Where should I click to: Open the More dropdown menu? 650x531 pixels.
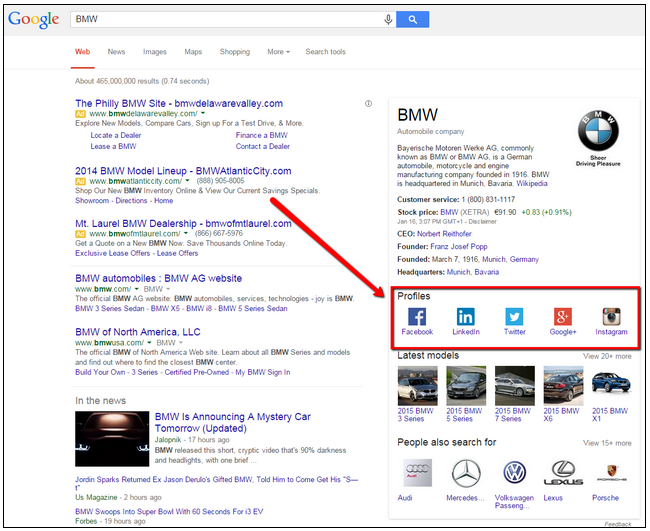point(279,52)
